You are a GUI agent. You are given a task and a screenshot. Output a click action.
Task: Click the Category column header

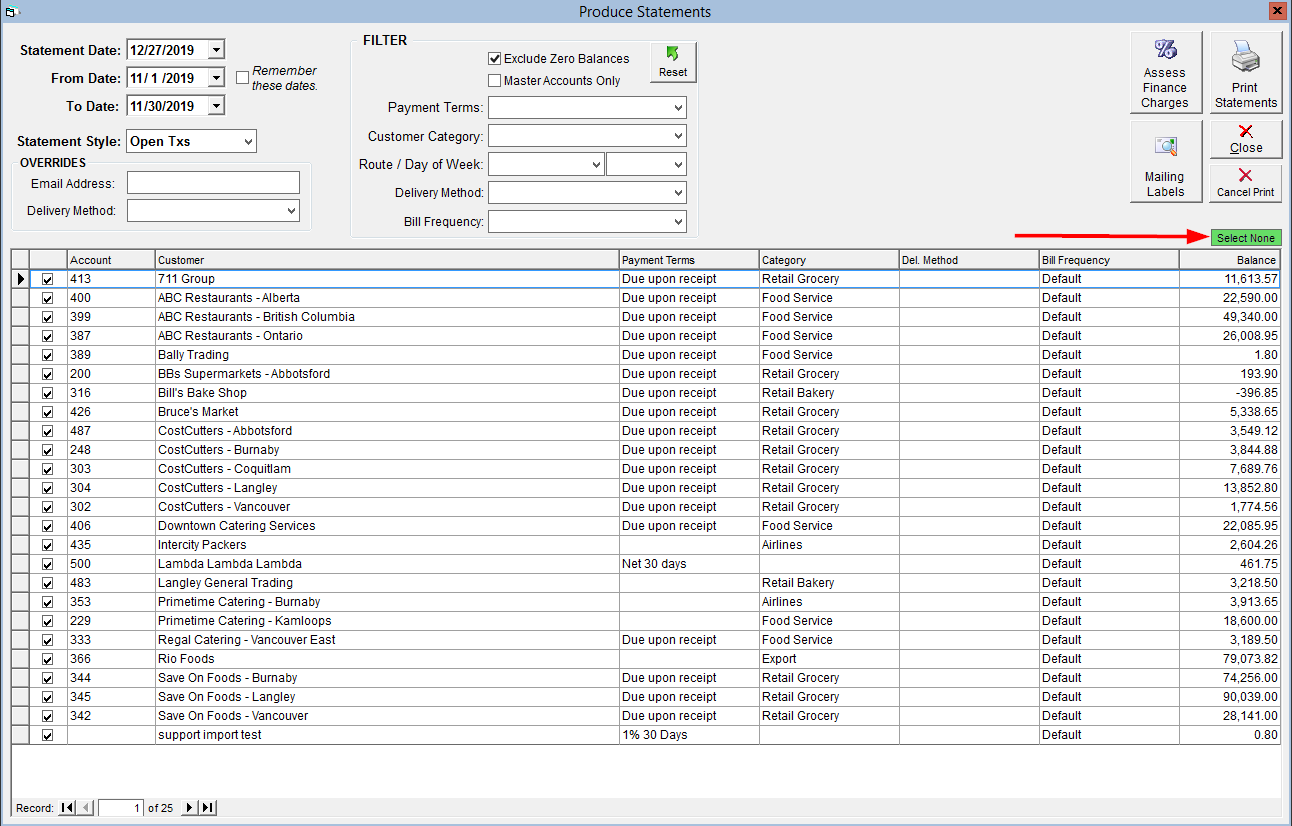(829, 260)
